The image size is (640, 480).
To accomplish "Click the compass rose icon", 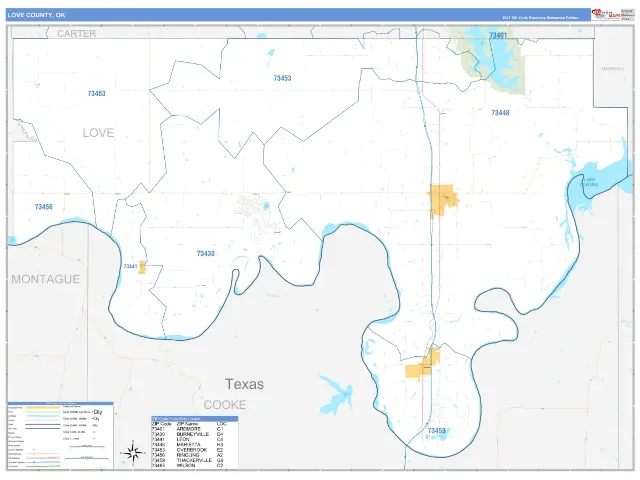I will (x=133, y=453).
